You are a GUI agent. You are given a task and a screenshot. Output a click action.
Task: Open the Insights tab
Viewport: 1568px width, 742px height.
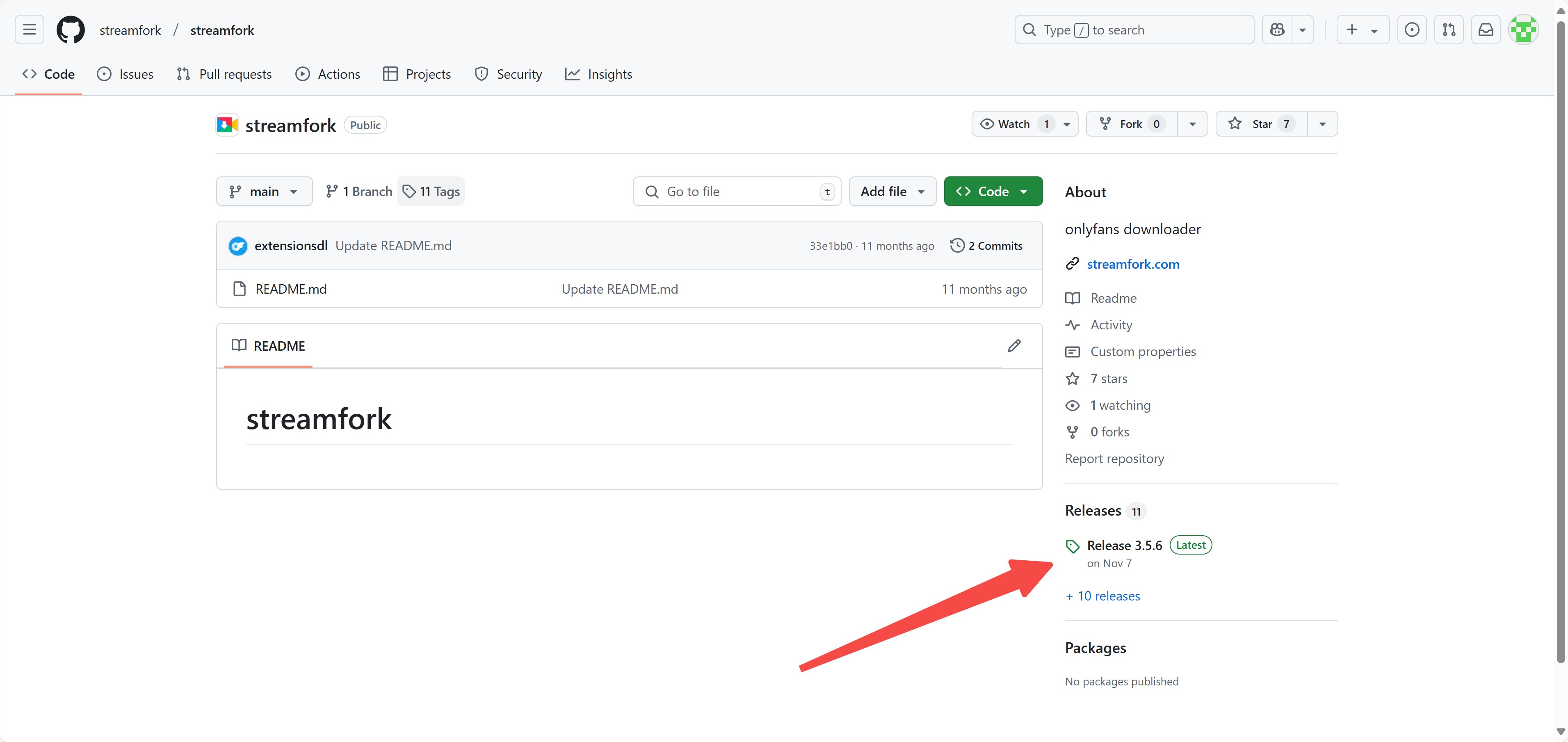(x=599, y=74)
